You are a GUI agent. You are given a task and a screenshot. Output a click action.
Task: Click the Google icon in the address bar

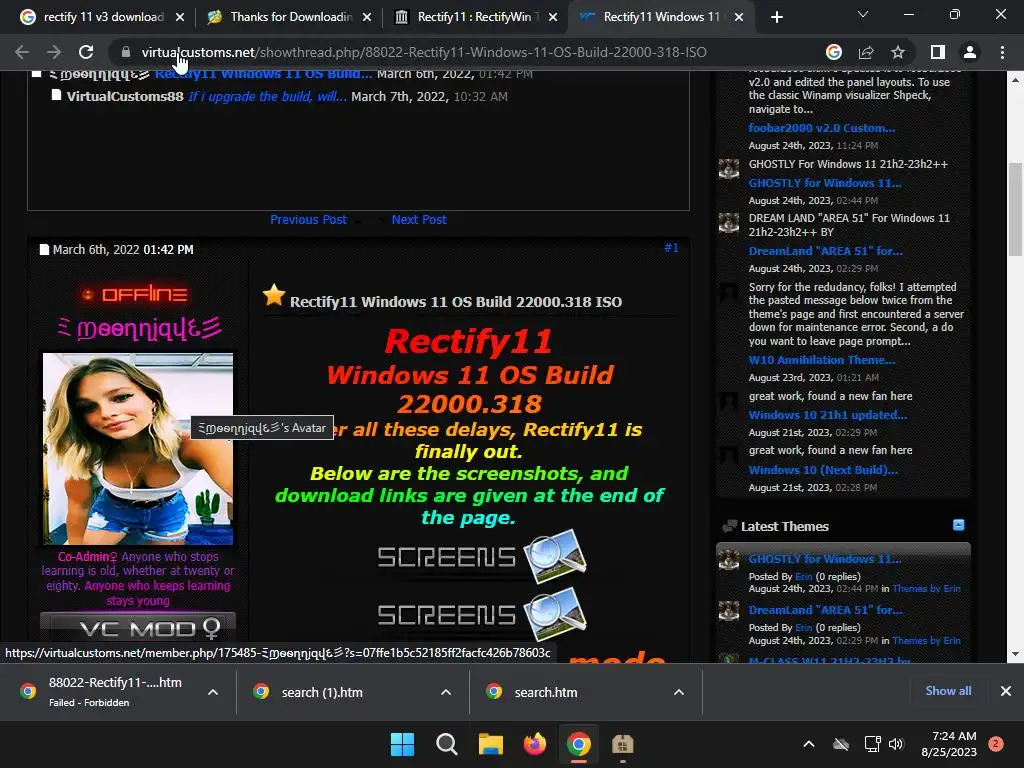pyautogui.click(x=834, y=52)
